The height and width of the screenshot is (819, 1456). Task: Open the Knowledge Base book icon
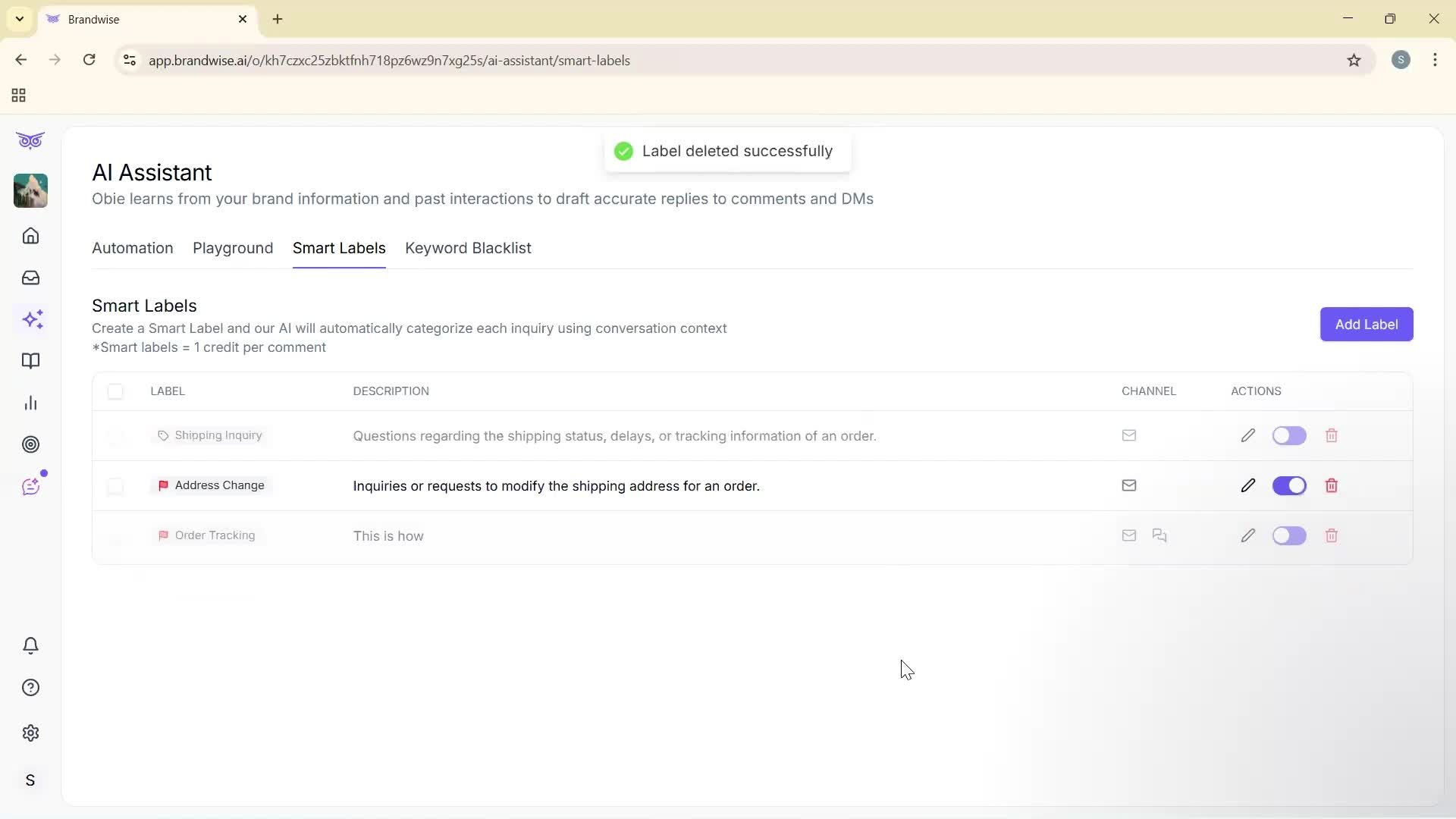click(30, 361)
